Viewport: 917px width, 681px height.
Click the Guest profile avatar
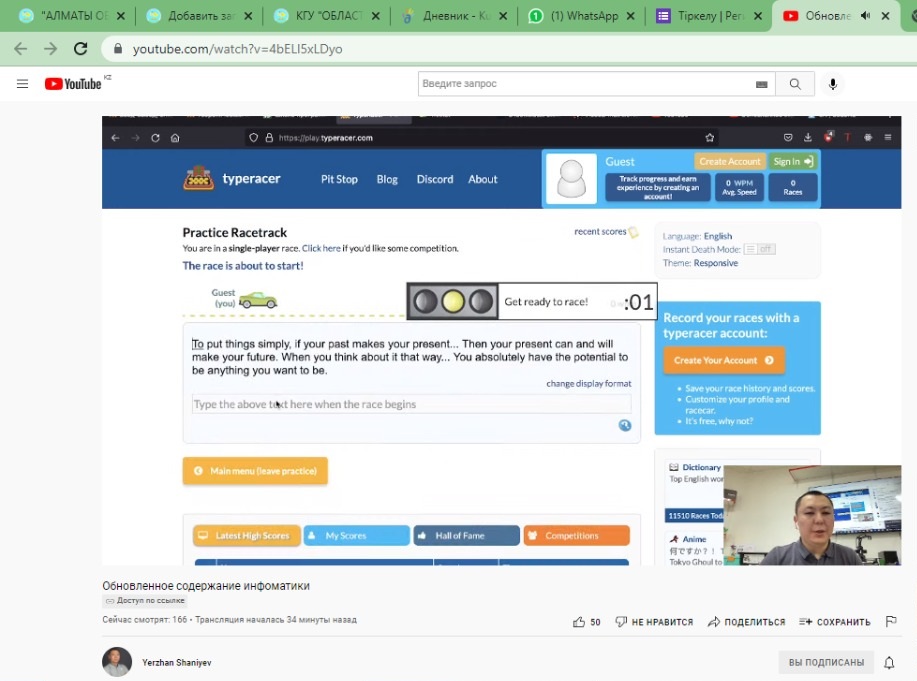point(571,178)
